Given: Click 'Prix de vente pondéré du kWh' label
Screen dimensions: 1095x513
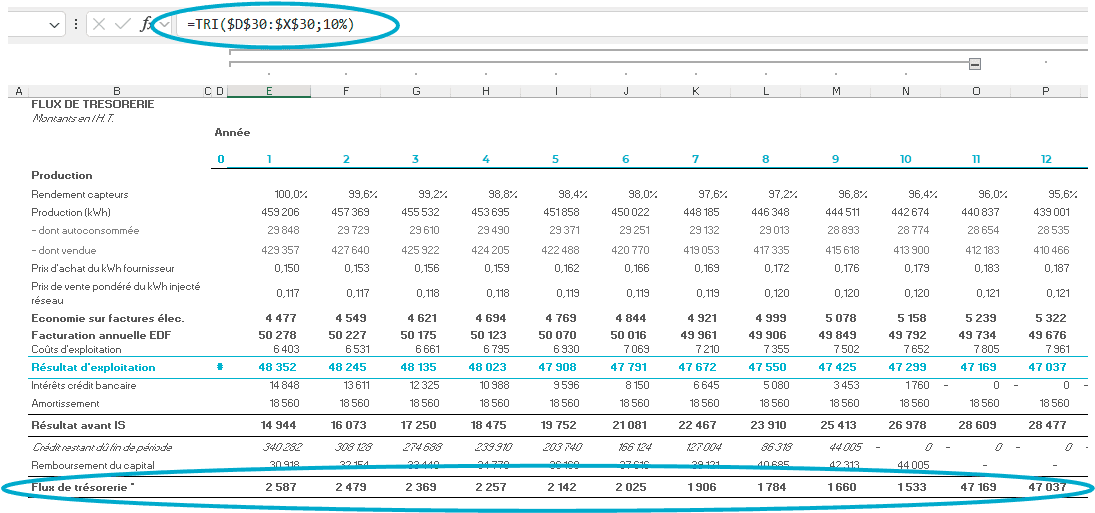Looking at the screenshot, I should (116, 292).
